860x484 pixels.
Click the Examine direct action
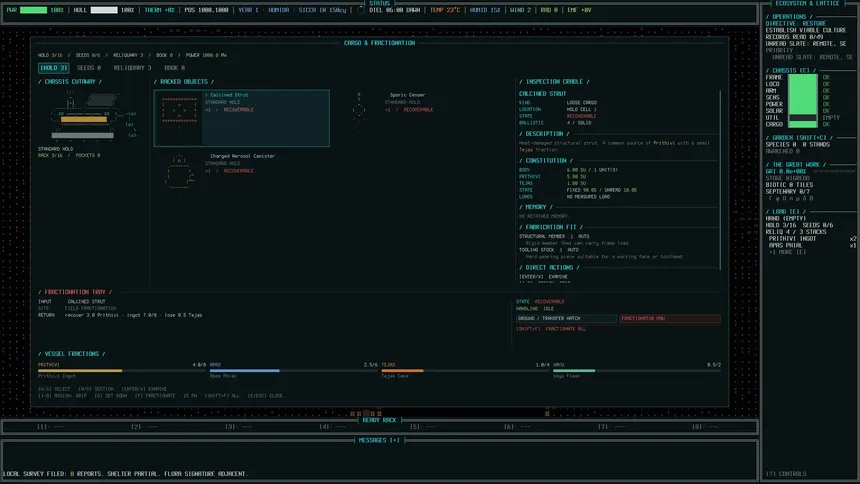544,277
